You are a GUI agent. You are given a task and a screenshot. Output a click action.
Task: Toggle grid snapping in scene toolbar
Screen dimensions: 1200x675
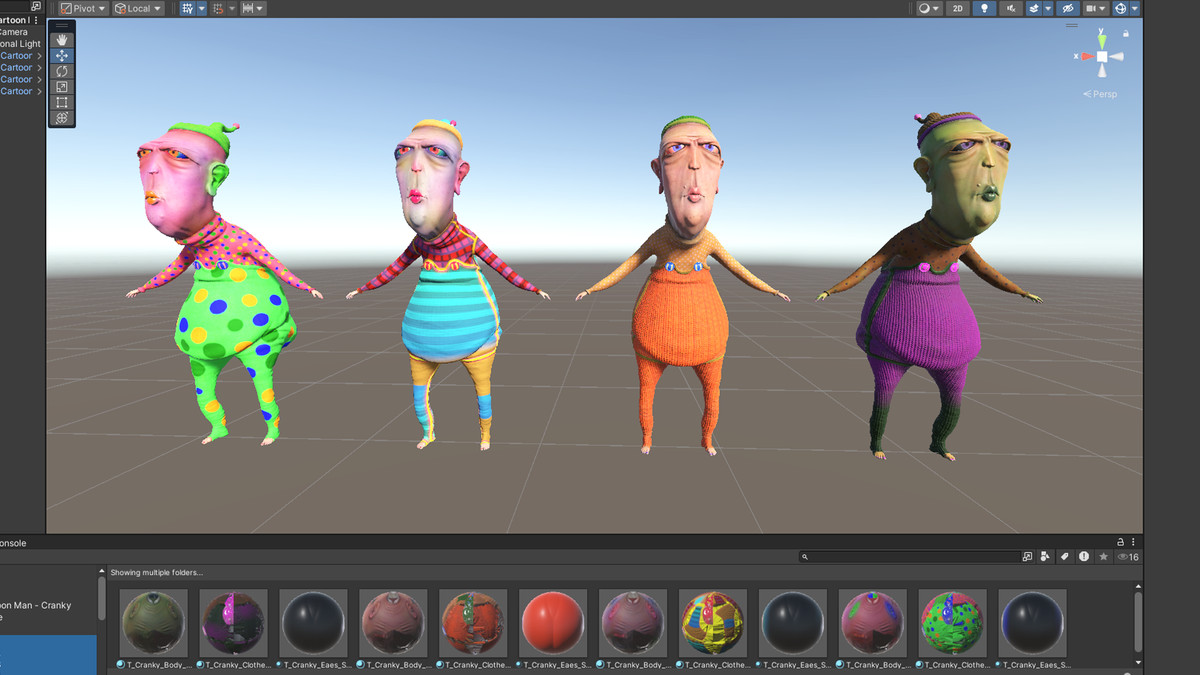coord(187,8)
